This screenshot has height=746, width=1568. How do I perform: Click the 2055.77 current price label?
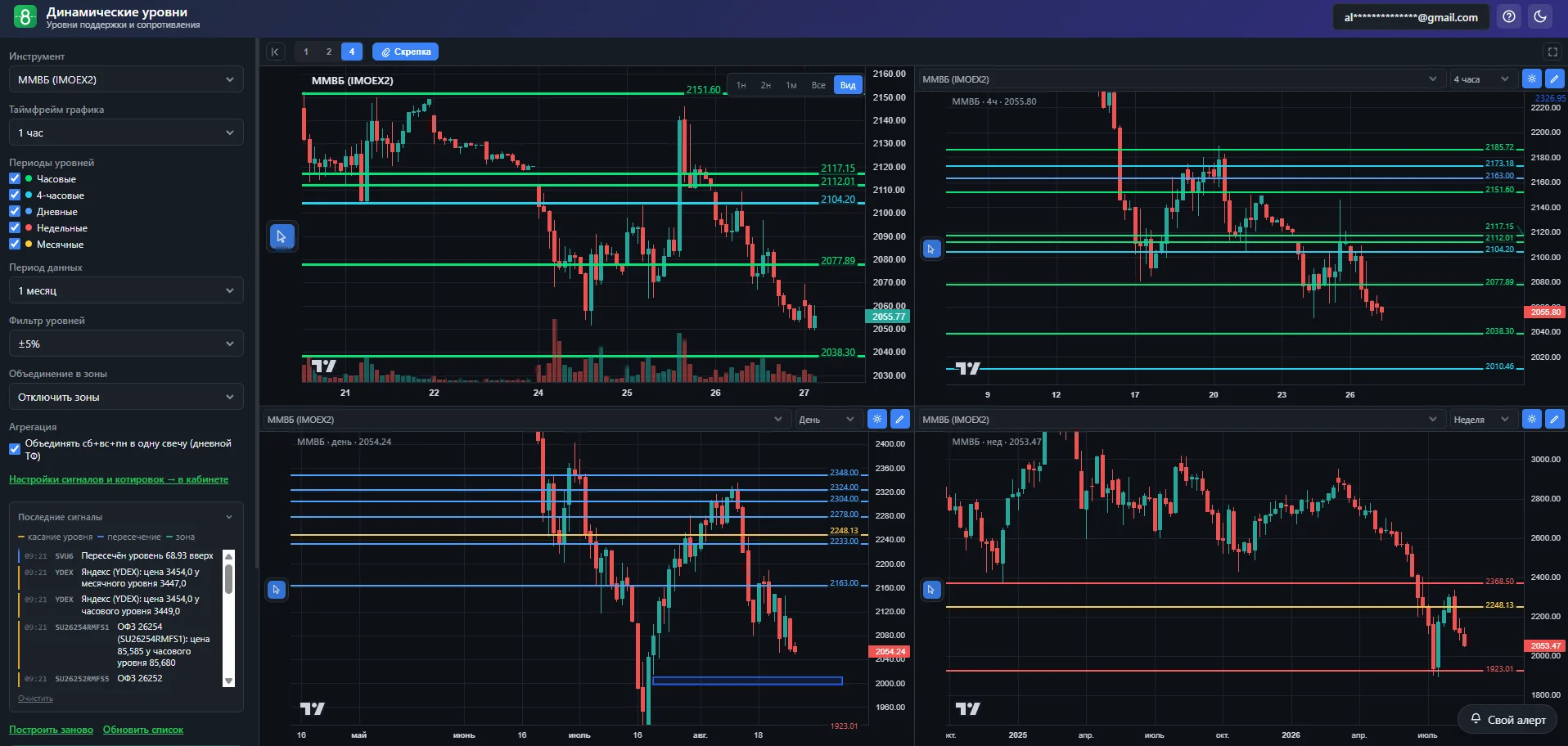point(888,317)
